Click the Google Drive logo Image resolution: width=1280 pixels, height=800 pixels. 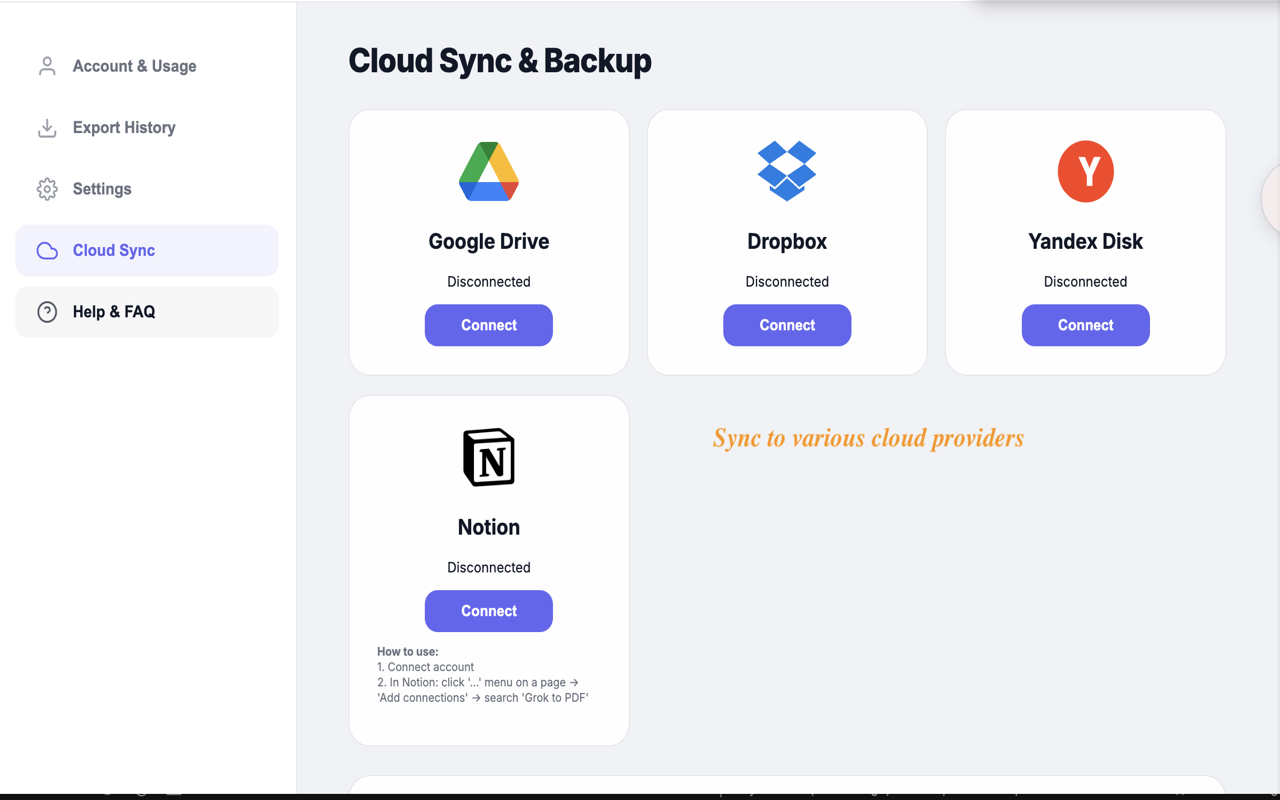(x=489, y=172)
